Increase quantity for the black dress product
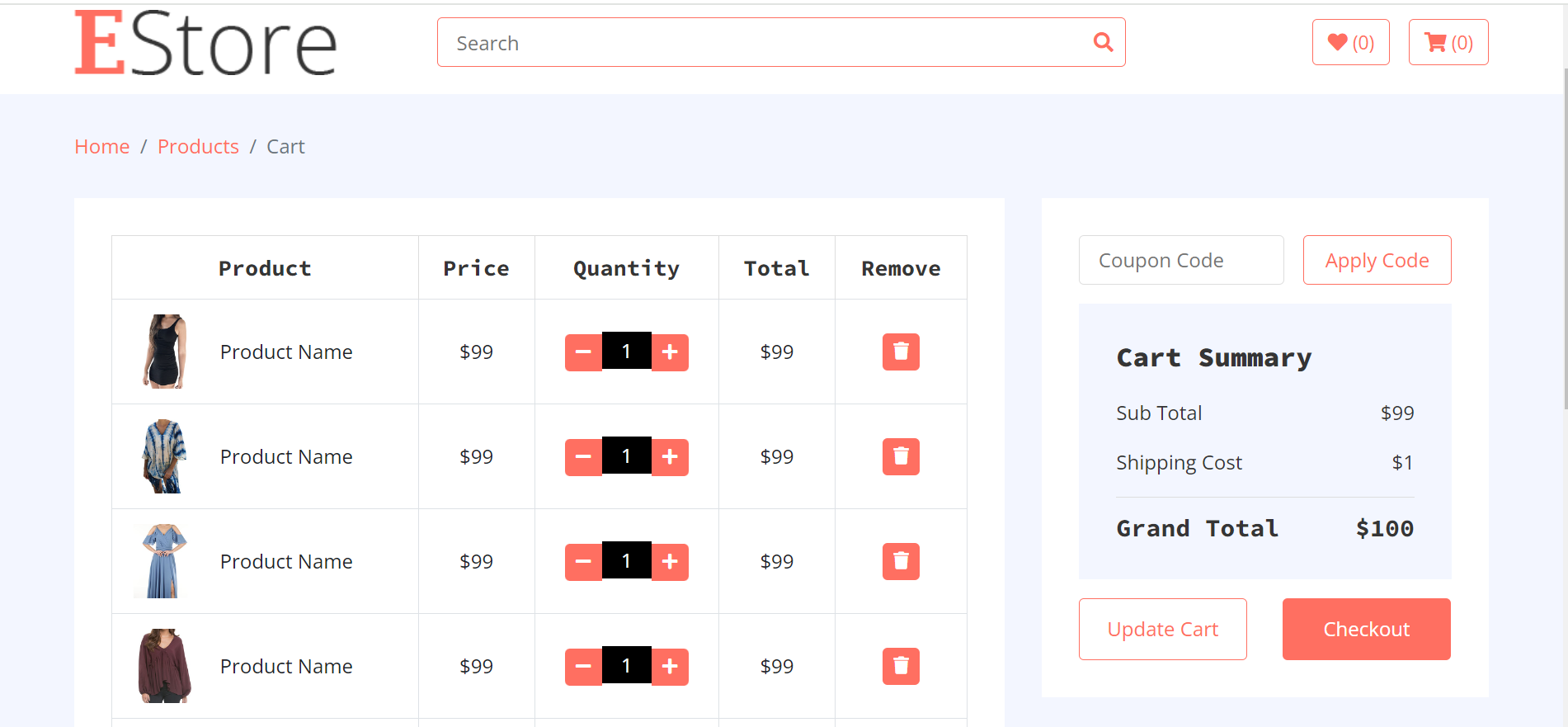 pyautogui.click(x=670, y=352)
